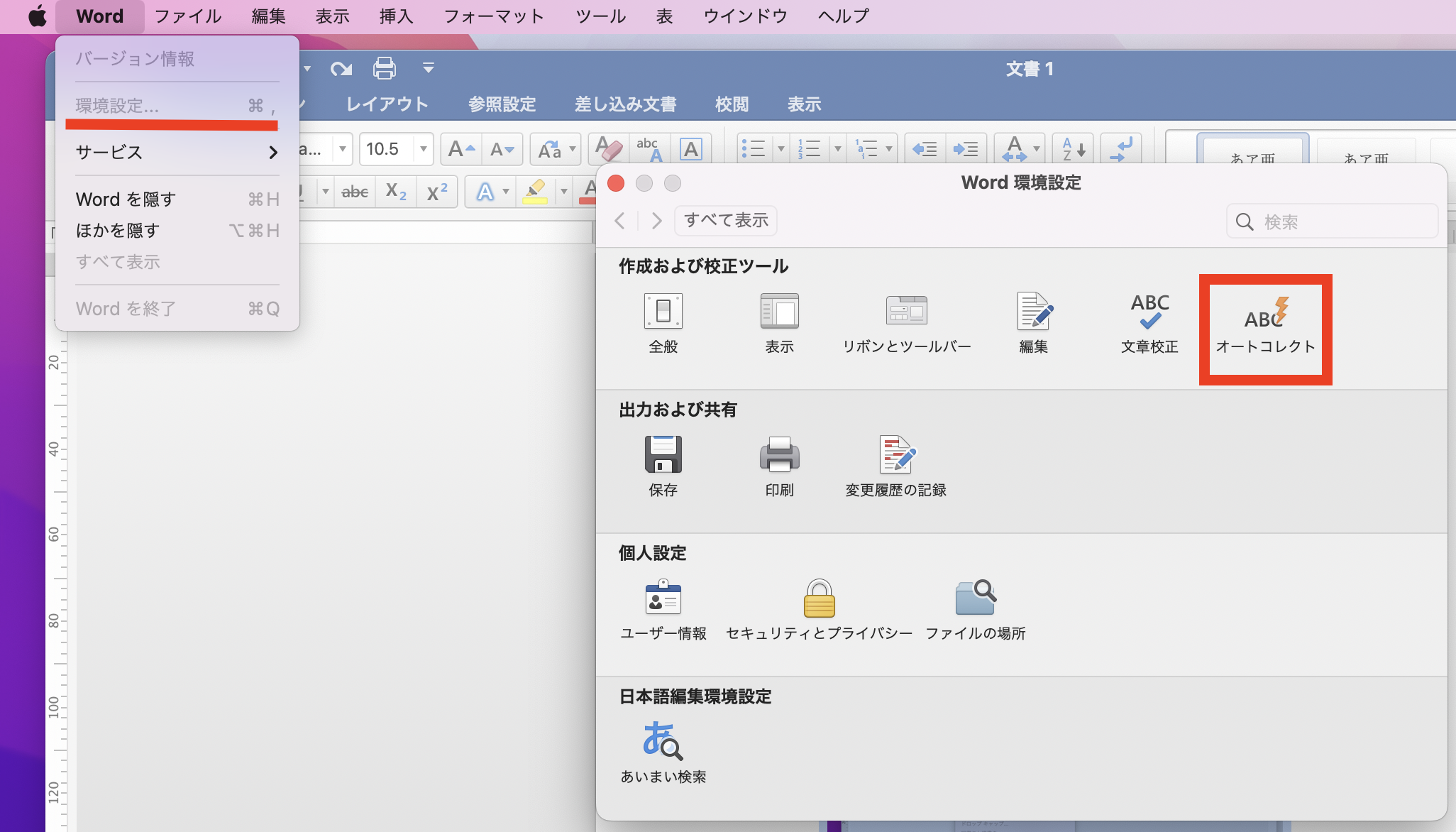Screen dimensions: 1456x832
Task: Switch to the 参照設定 ribbon tab
Action: [x=502, y=104]
